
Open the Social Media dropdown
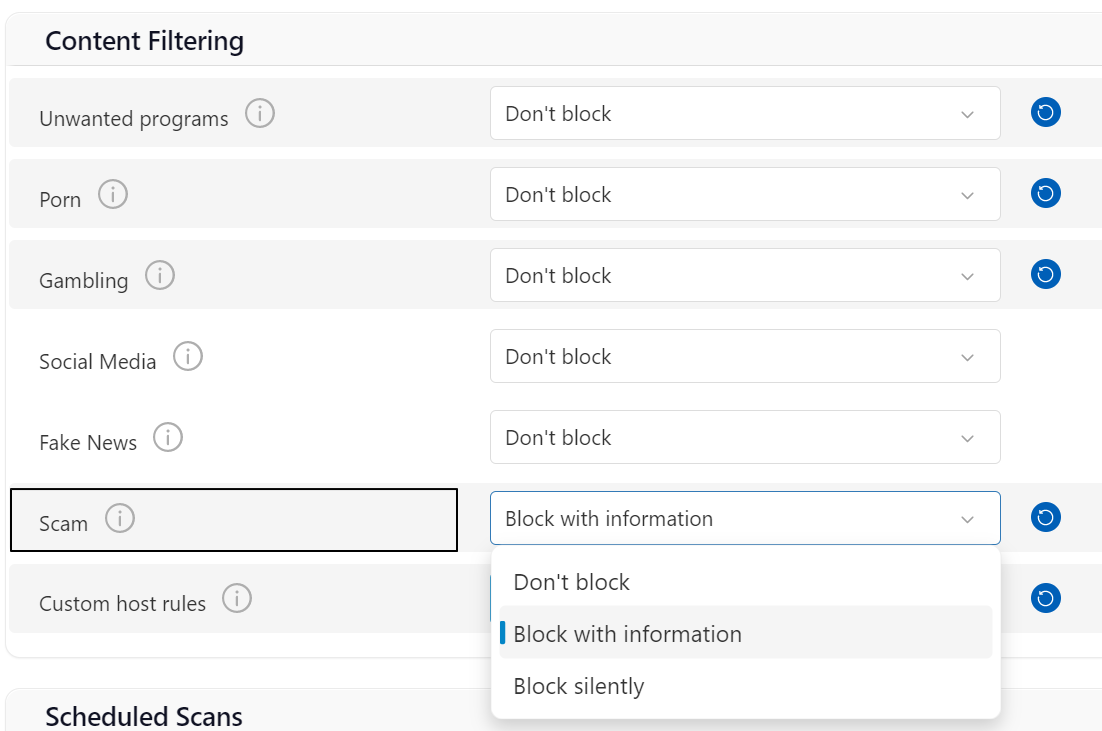click(x=745, y=356)
